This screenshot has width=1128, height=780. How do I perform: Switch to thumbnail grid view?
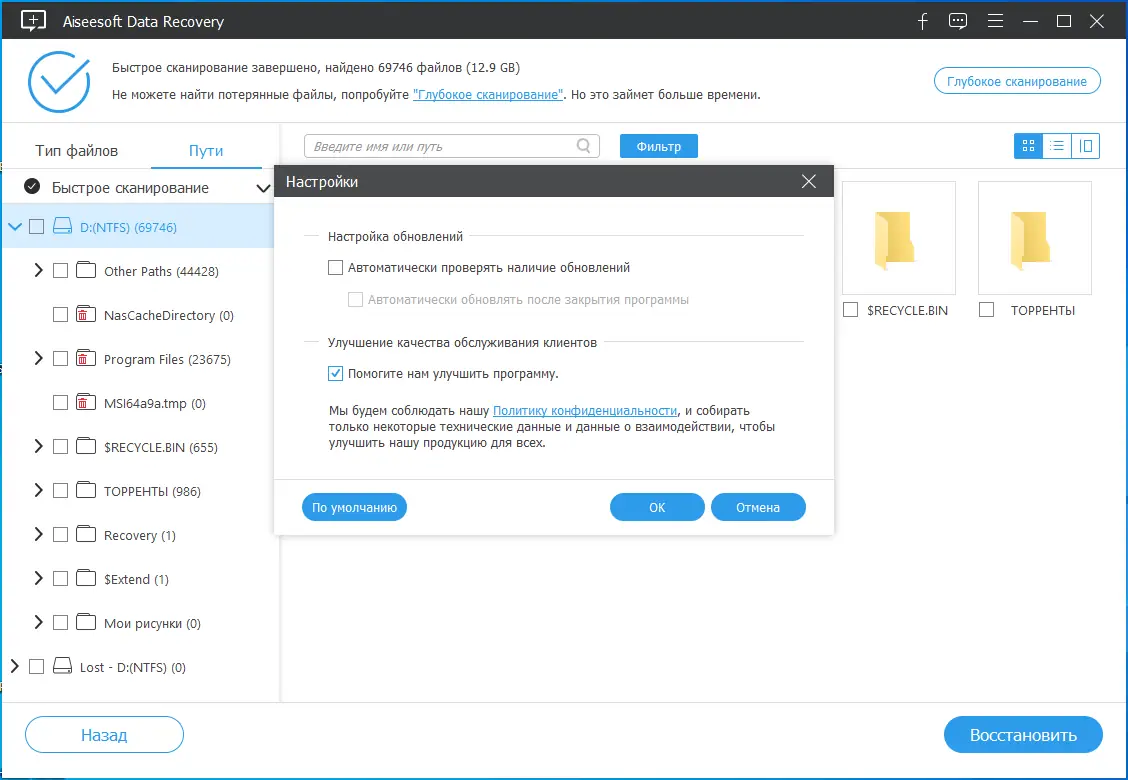1028,146
